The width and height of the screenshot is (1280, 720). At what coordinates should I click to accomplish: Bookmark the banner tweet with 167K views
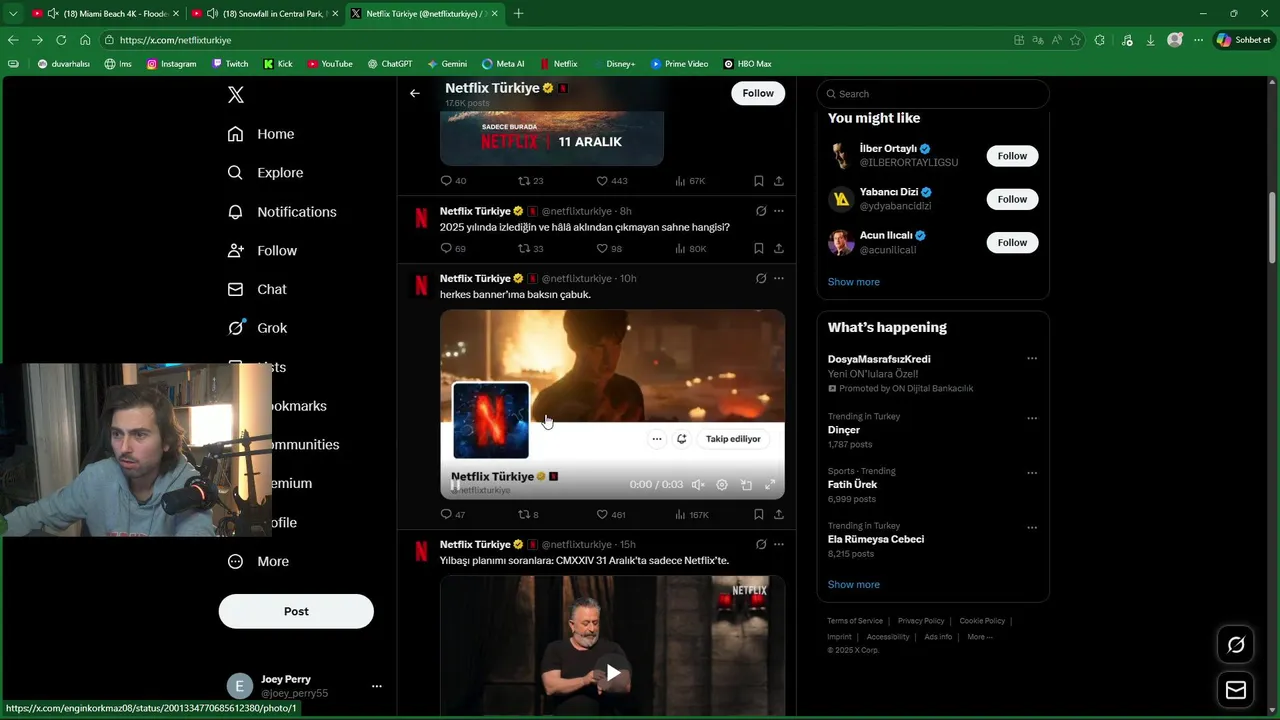(758, 515)
